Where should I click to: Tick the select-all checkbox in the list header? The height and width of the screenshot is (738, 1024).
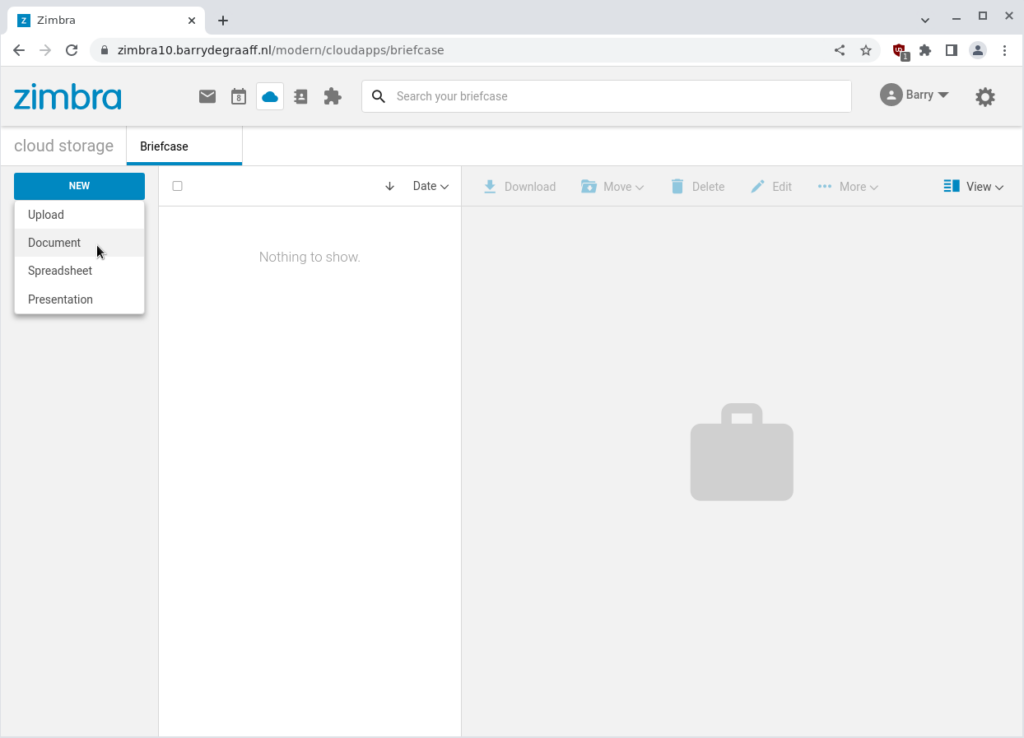tap(177, 186)
